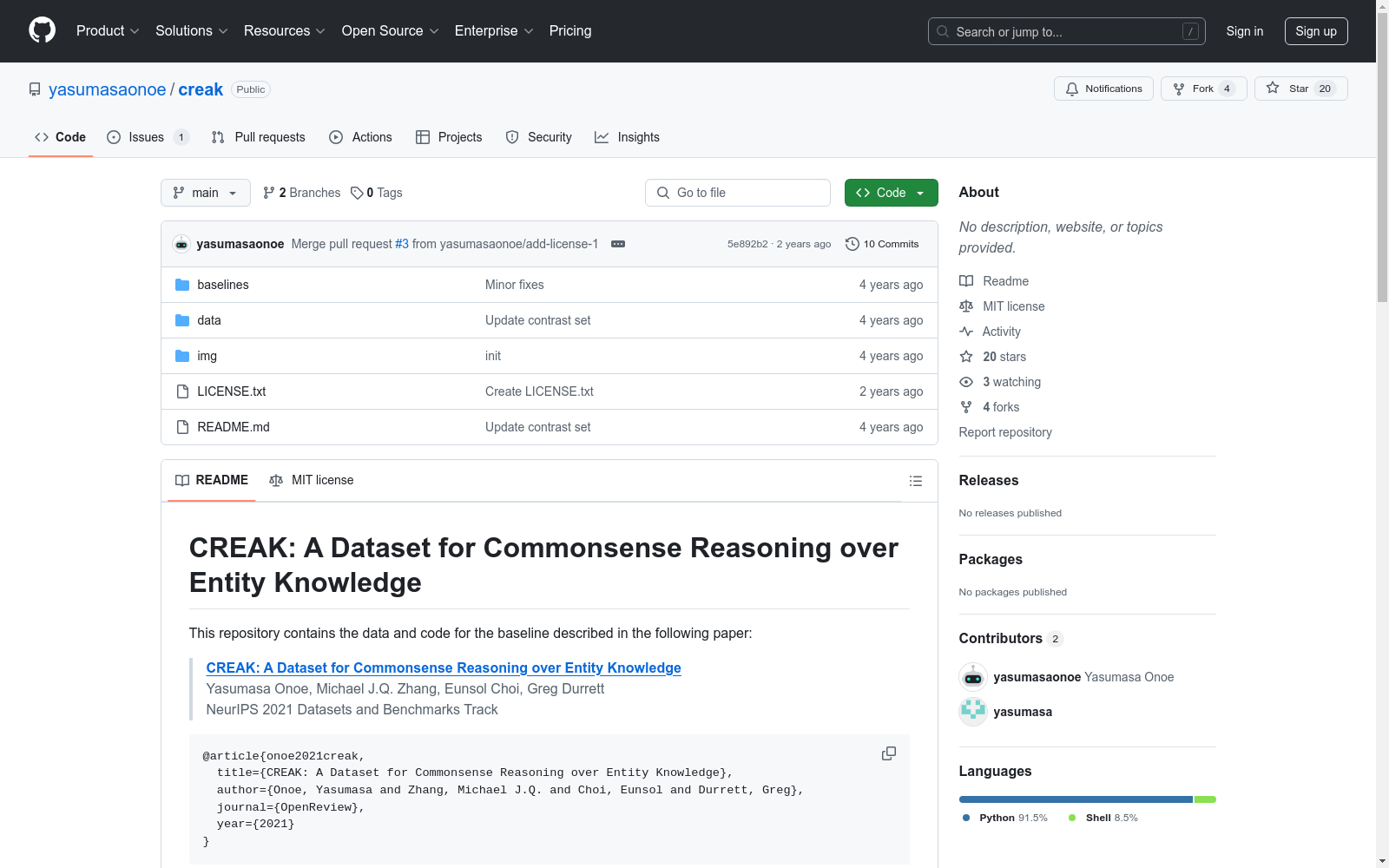Click the Python language bar segment
The width and height of the screenshot is (1389, 868).
coord(1076,799)
